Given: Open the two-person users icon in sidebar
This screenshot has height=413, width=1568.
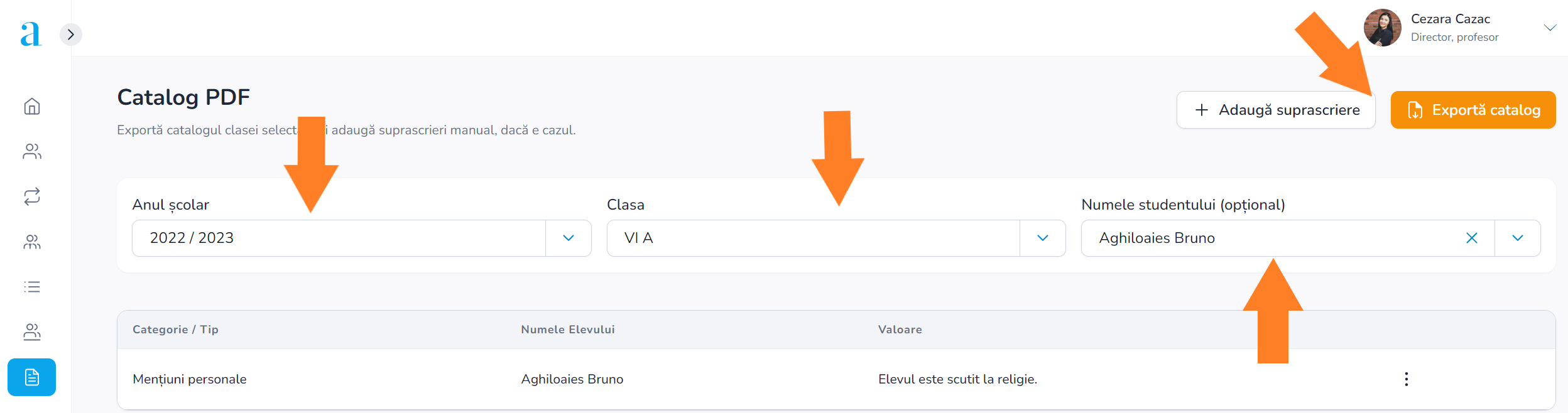Looking at the screenshot, I should coord(32,151).
